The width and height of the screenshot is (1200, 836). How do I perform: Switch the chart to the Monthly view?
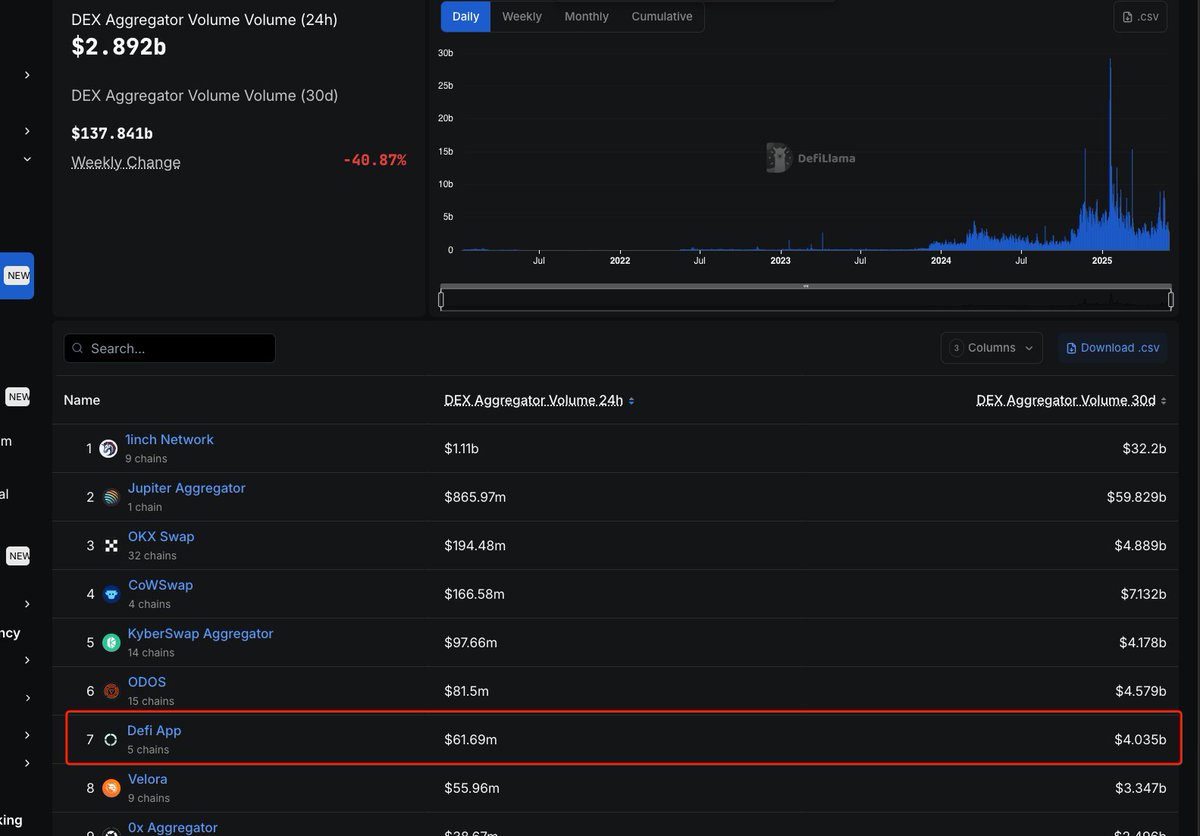586,16
